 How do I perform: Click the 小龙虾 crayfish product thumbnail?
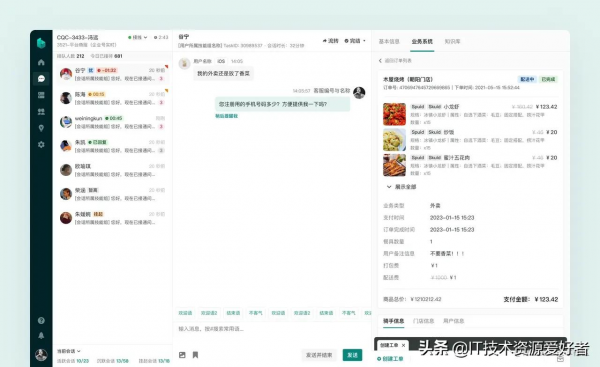395,114
